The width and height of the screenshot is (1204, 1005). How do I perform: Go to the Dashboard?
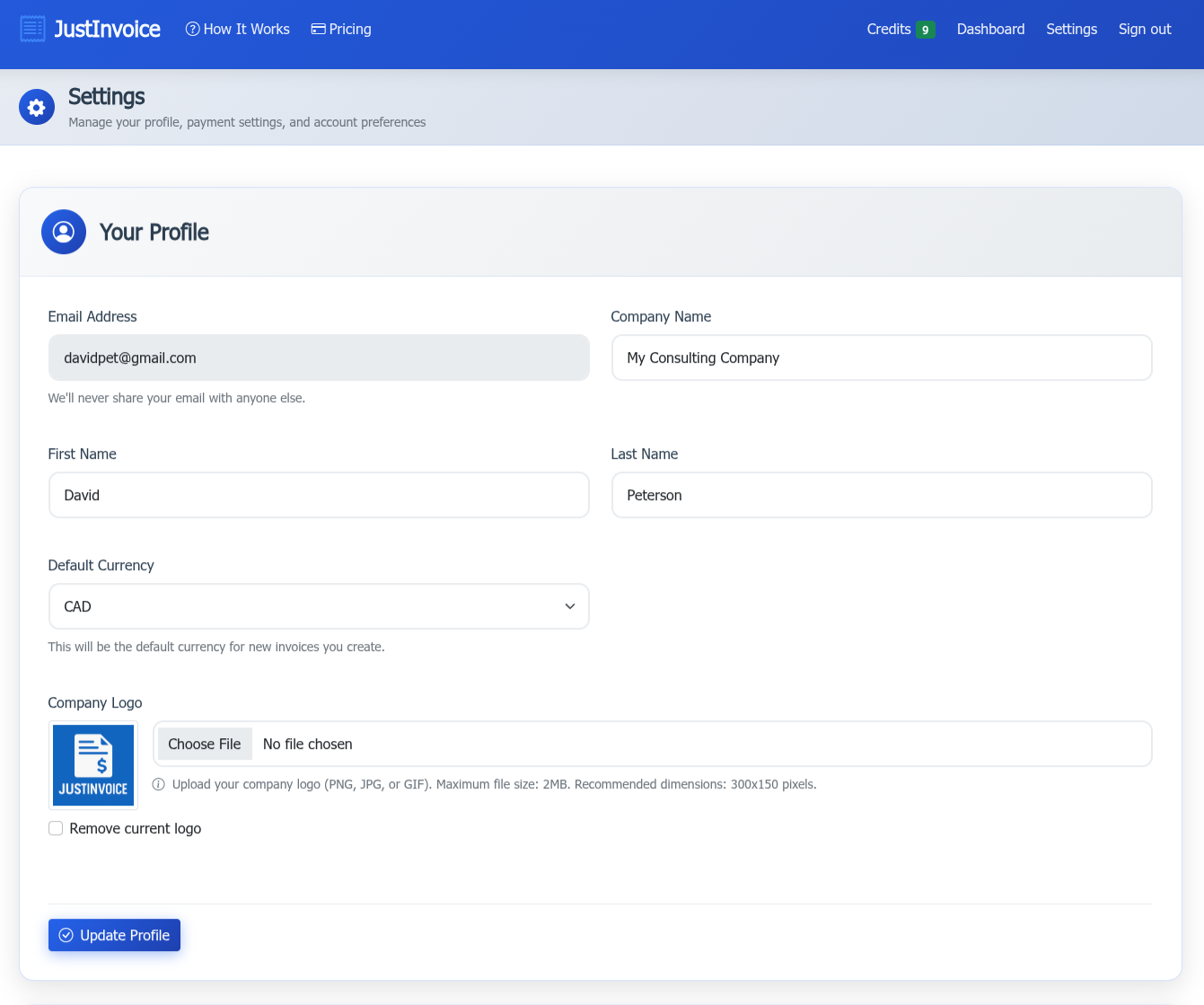(x=990, y=29)
